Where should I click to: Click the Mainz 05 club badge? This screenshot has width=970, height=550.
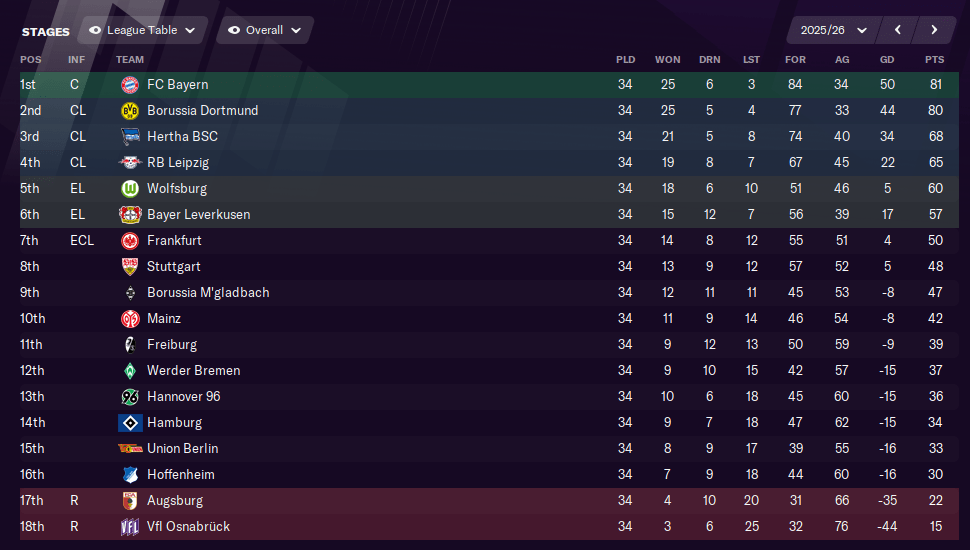[130, 319]
